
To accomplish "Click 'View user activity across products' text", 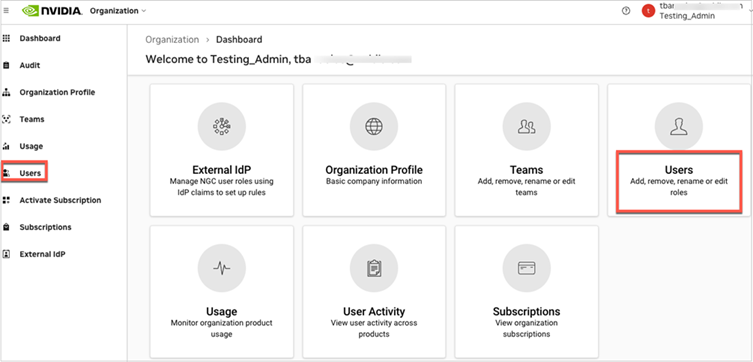I will point(374,328).
